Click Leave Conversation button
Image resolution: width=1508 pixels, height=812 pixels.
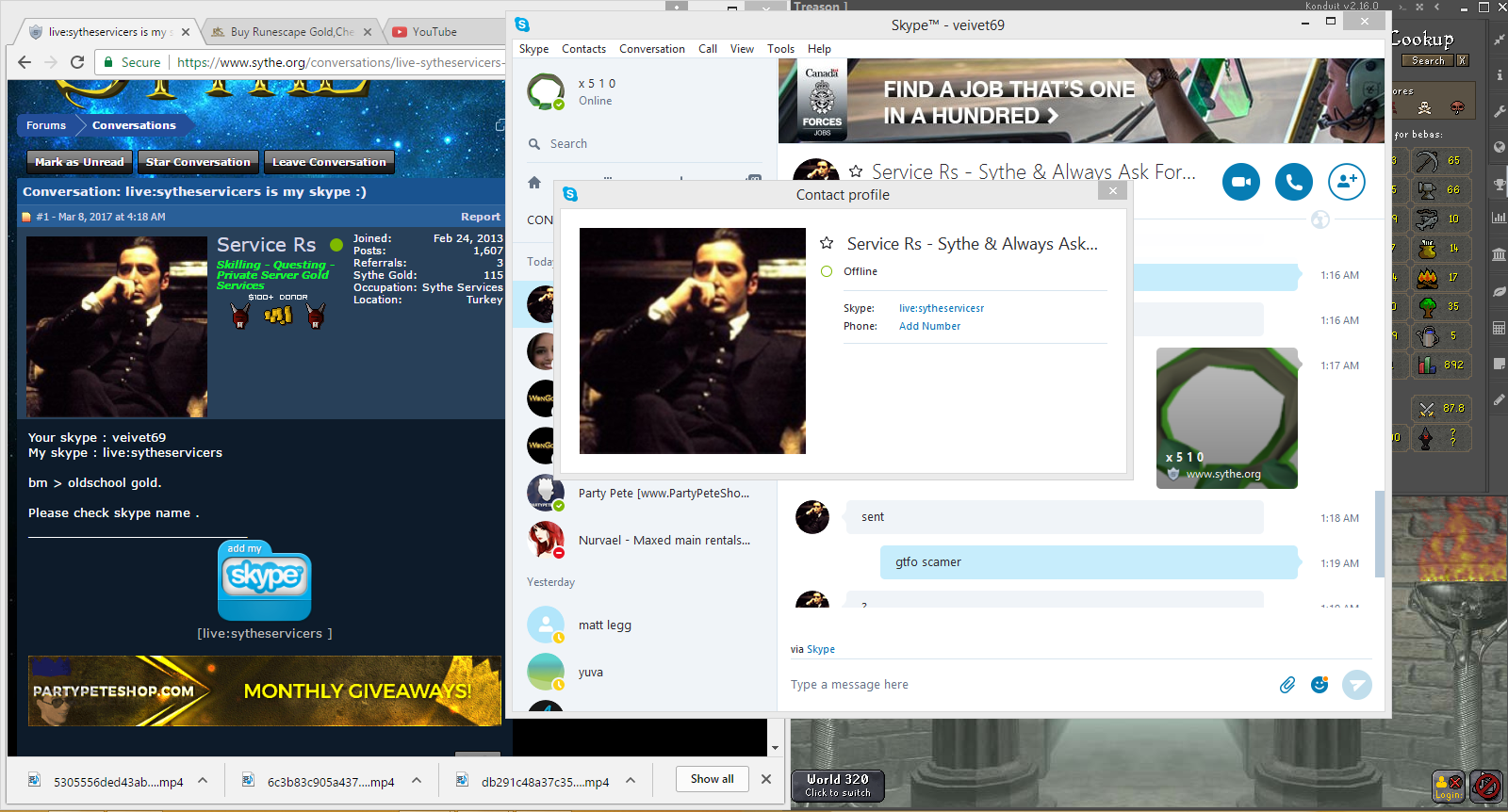(329, 162)
